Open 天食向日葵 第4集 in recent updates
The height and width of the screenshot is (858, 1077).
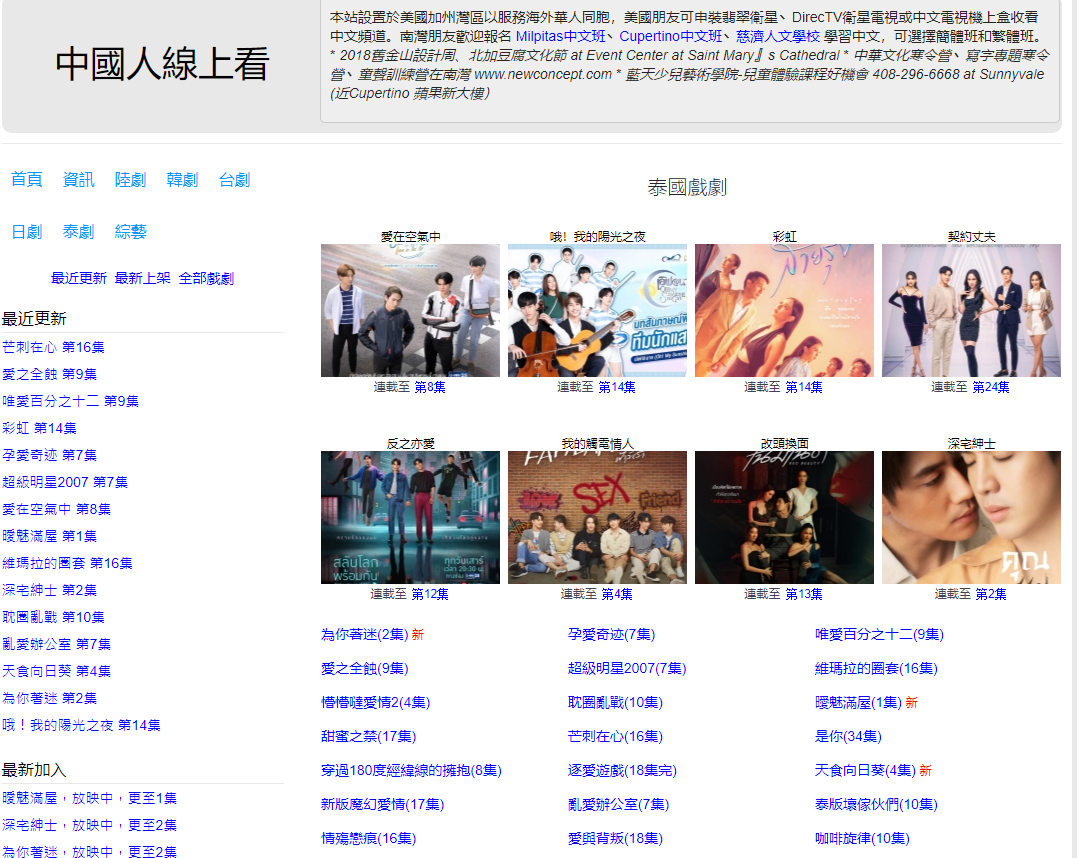click(x=56, y=671)
